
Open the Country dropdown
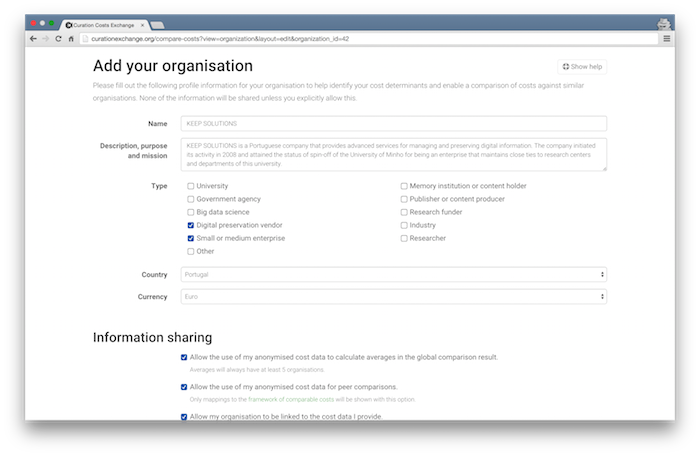tap(393, 275)
